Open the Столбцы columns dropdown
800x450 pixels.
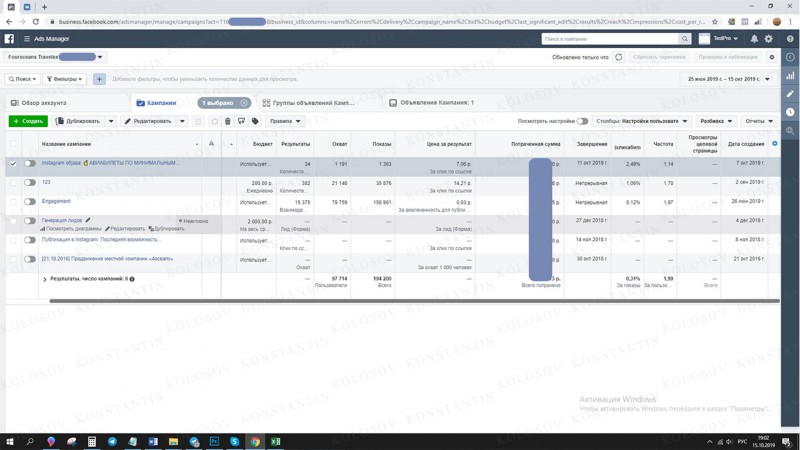(x=641, y=121)
